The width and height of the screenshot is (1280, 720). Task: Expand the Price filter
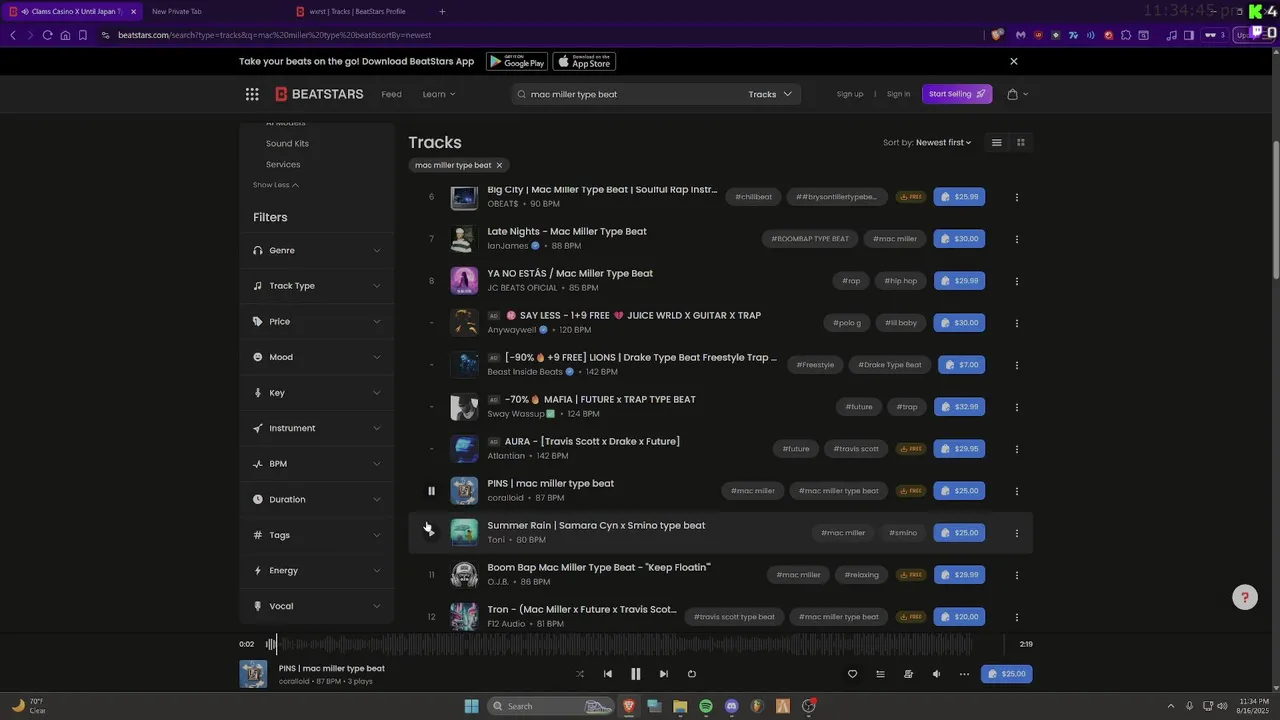pyautogui.click(x=317, y=322)
